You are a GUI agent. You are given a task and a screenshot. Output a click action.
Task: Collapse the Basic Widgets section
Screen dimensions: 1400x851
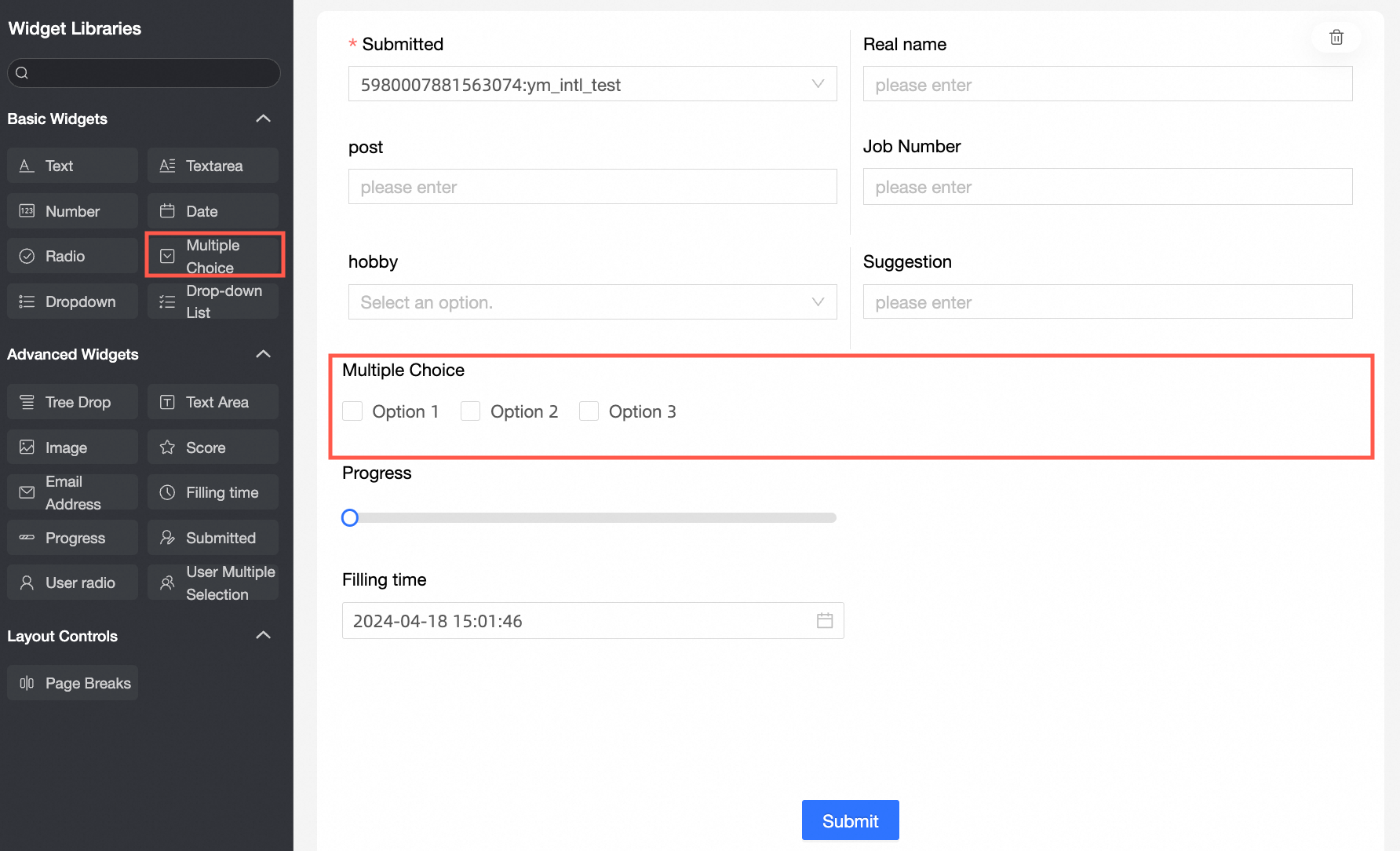click(263, 119)
